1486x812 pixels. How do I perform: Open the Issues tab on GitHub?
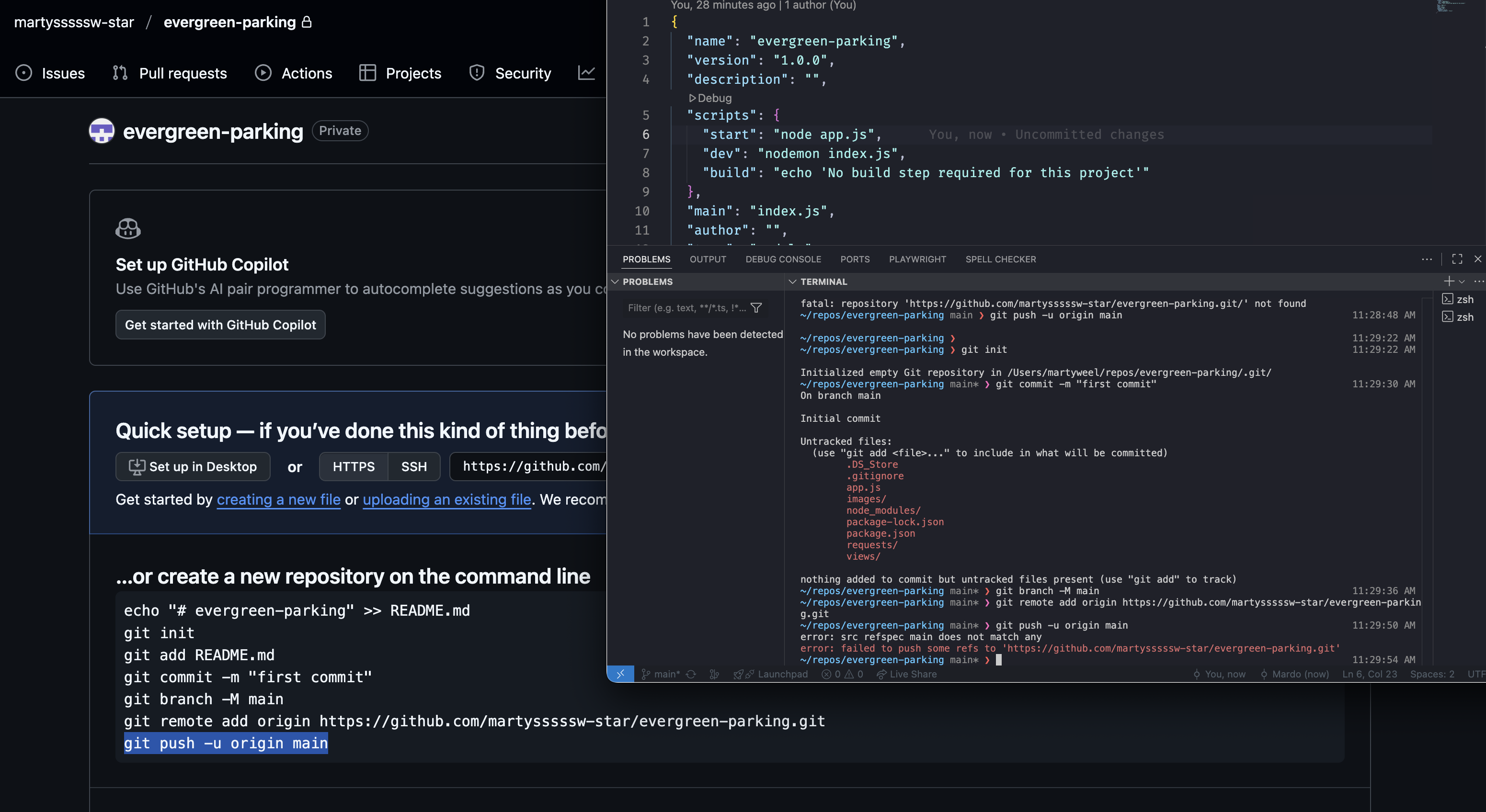point(50,73)
